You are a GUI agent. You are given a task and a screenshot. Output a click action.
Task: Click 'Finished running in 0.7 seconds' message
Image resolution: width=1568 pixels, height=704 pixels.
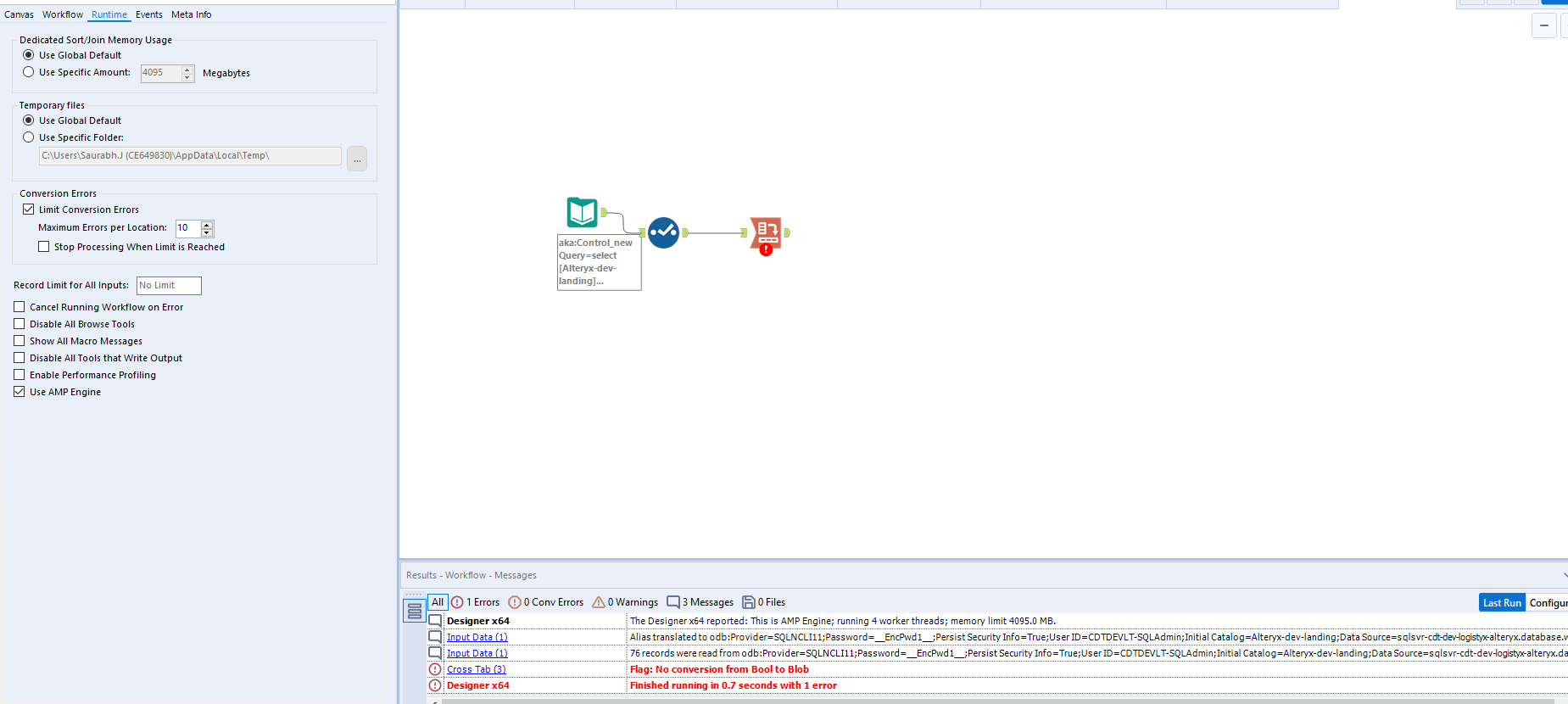[734, 685]
